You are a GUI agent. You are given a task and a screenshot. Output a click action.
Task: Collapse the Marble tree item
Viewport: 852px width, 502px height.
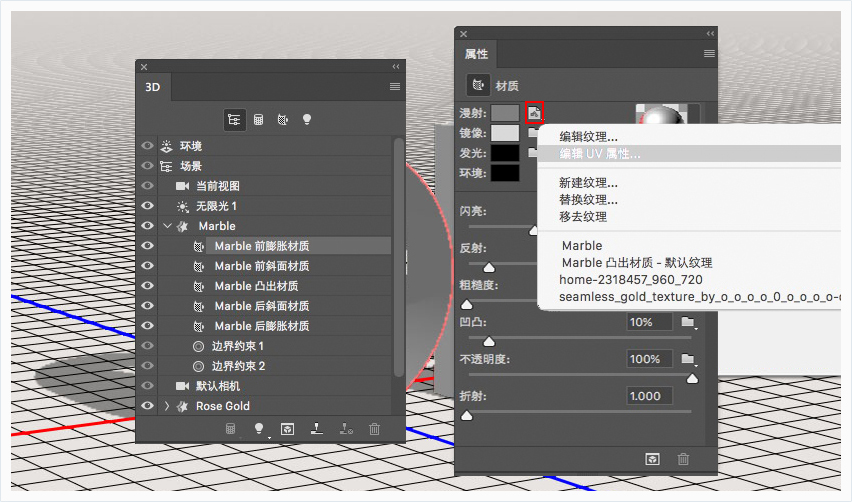point(167,226)
